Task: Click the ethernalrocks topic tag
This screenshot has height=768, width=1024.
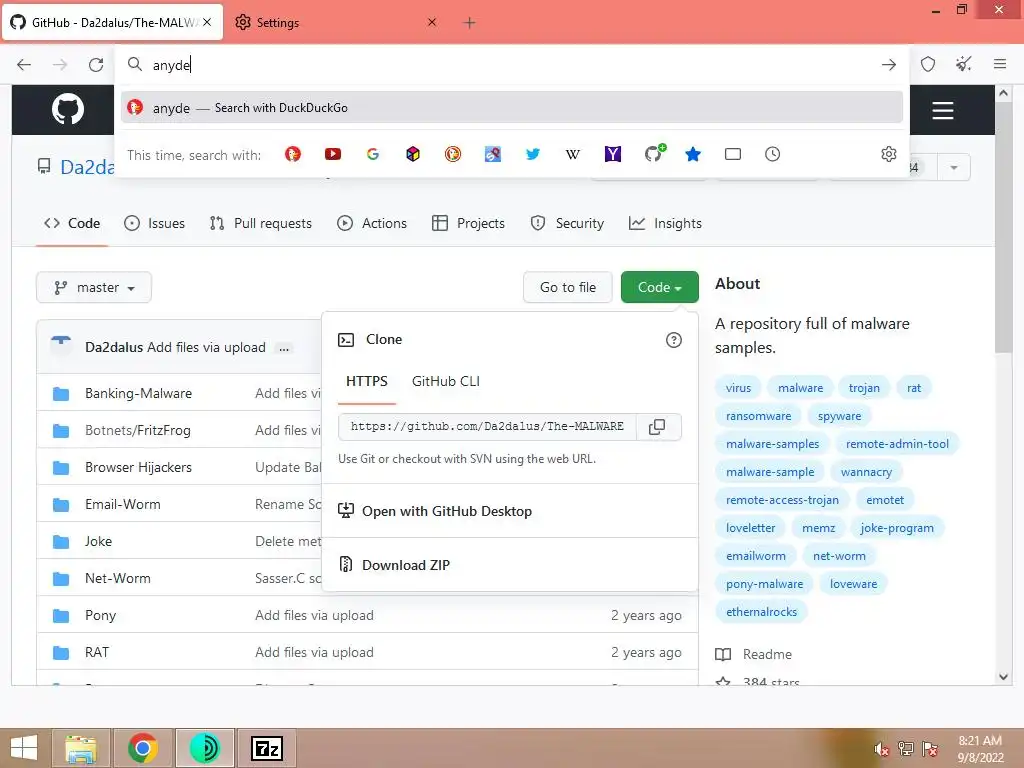Action: tap(761, 612)
